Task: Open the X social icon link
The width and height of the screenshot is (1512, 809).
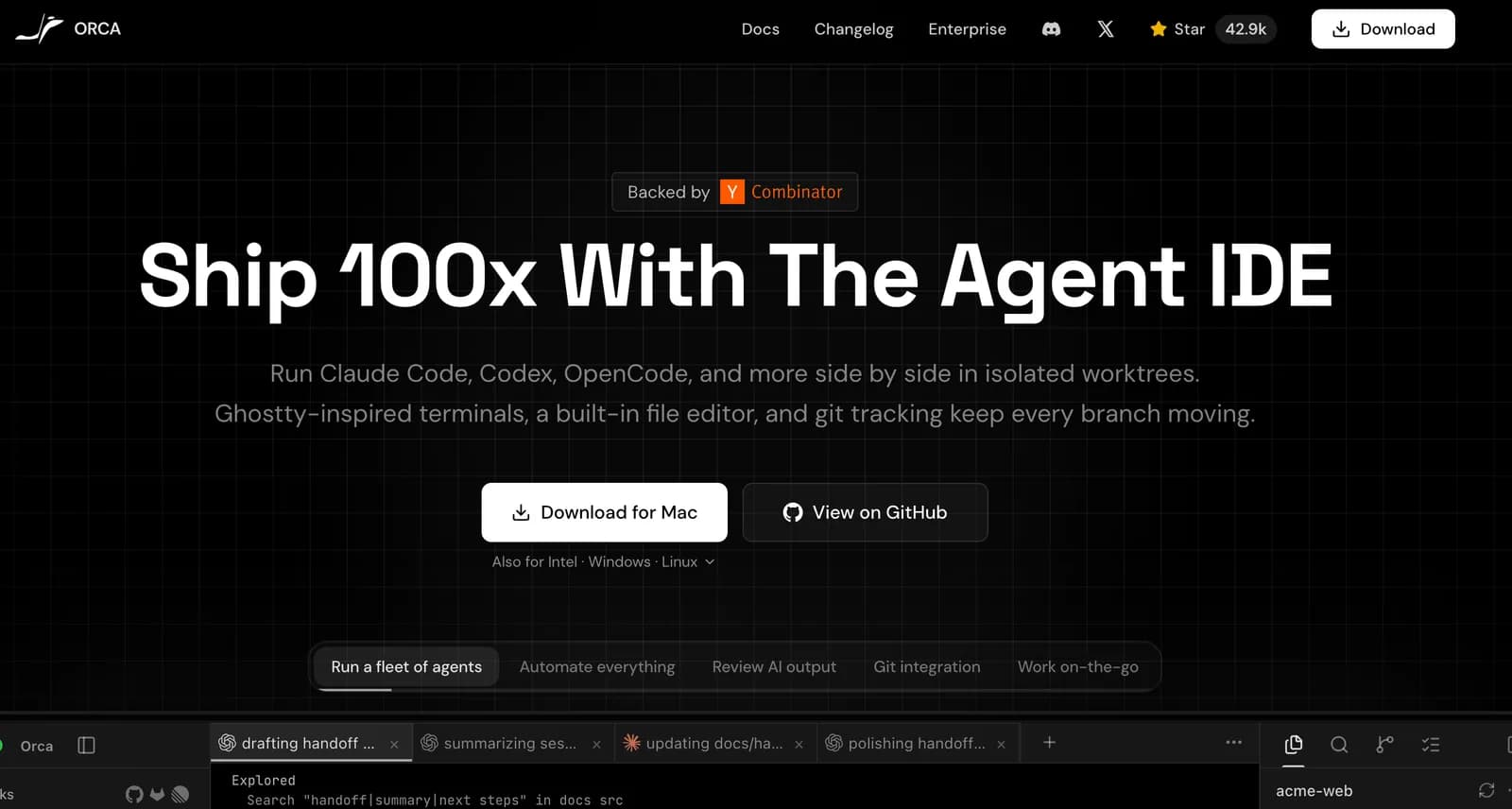Action: 1106,29
